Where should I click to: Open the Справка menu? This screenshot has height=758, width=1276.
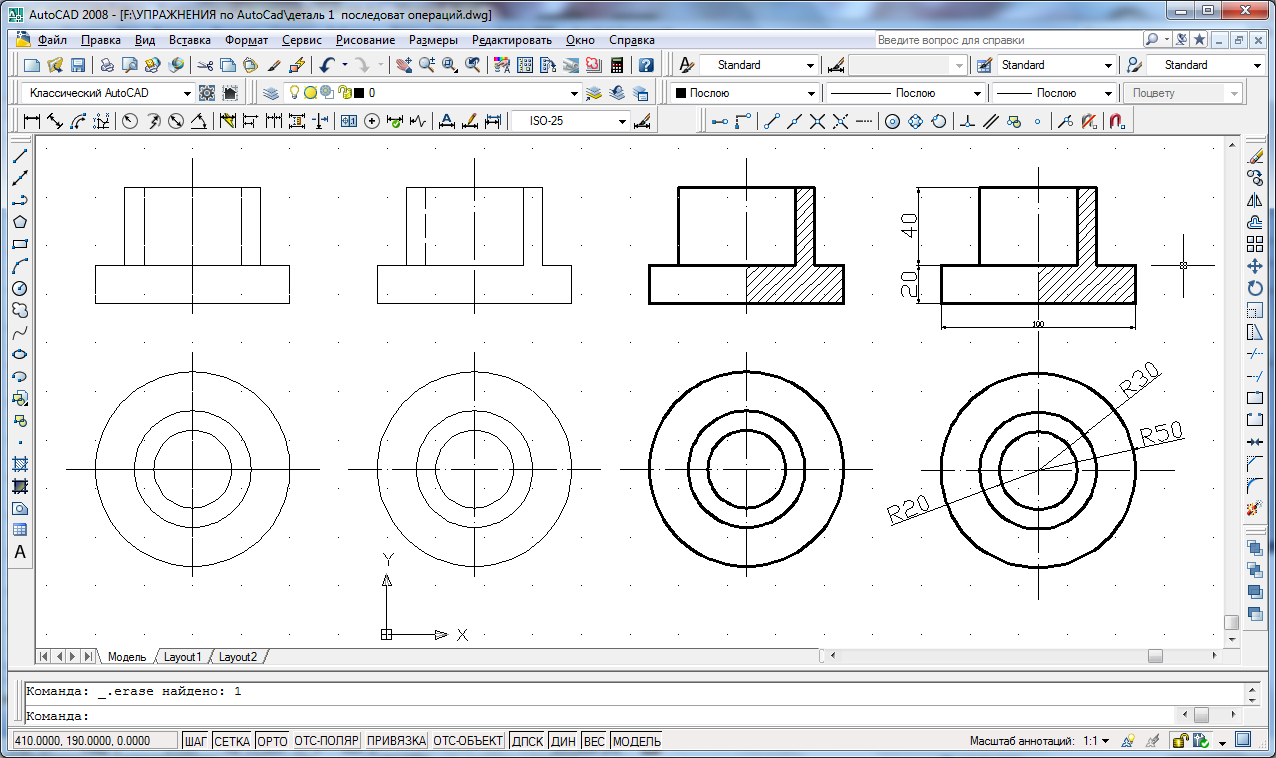coord(632,40)
